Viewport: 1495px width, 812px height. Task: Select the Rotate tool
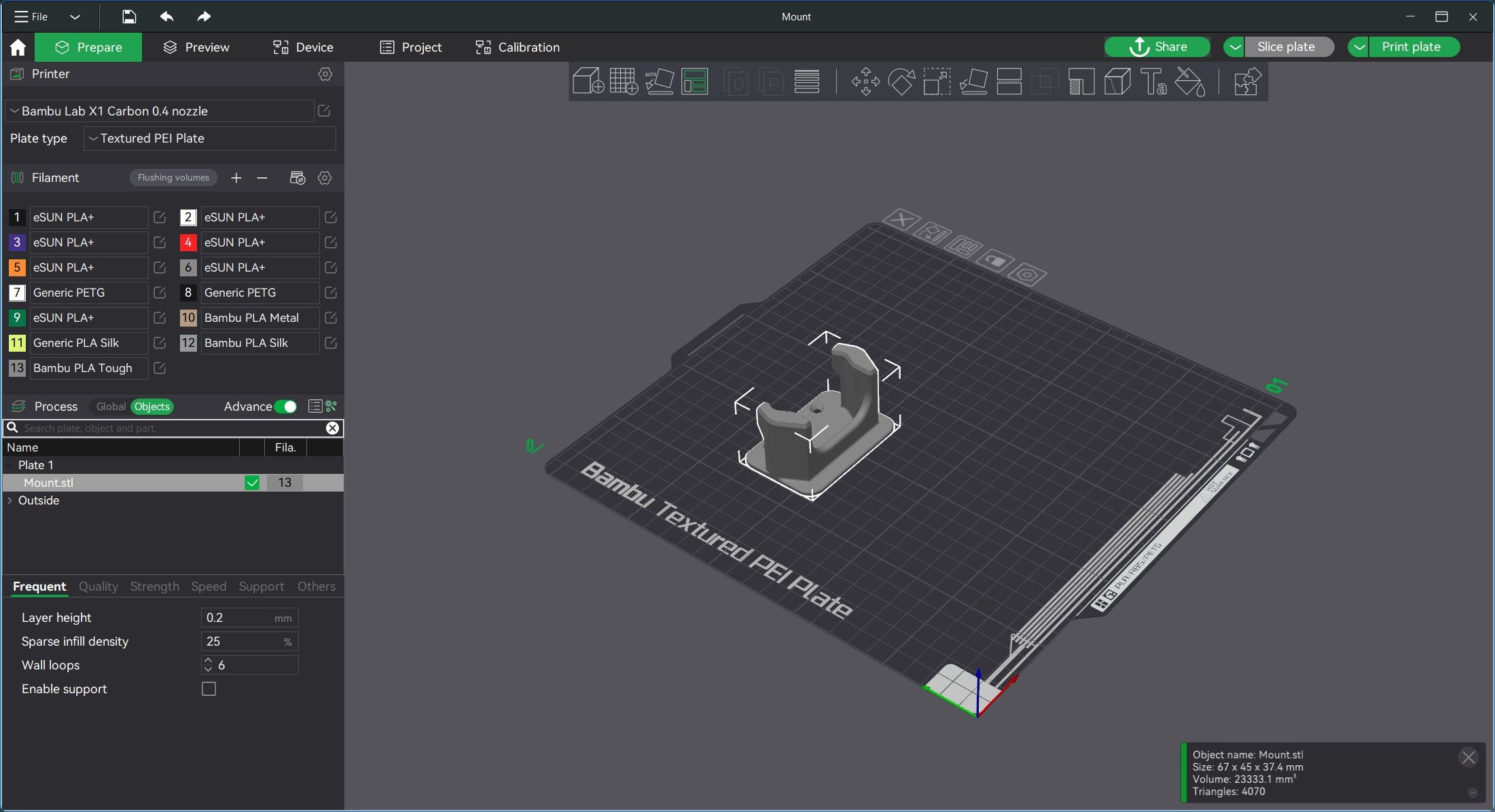click(901, 81)
